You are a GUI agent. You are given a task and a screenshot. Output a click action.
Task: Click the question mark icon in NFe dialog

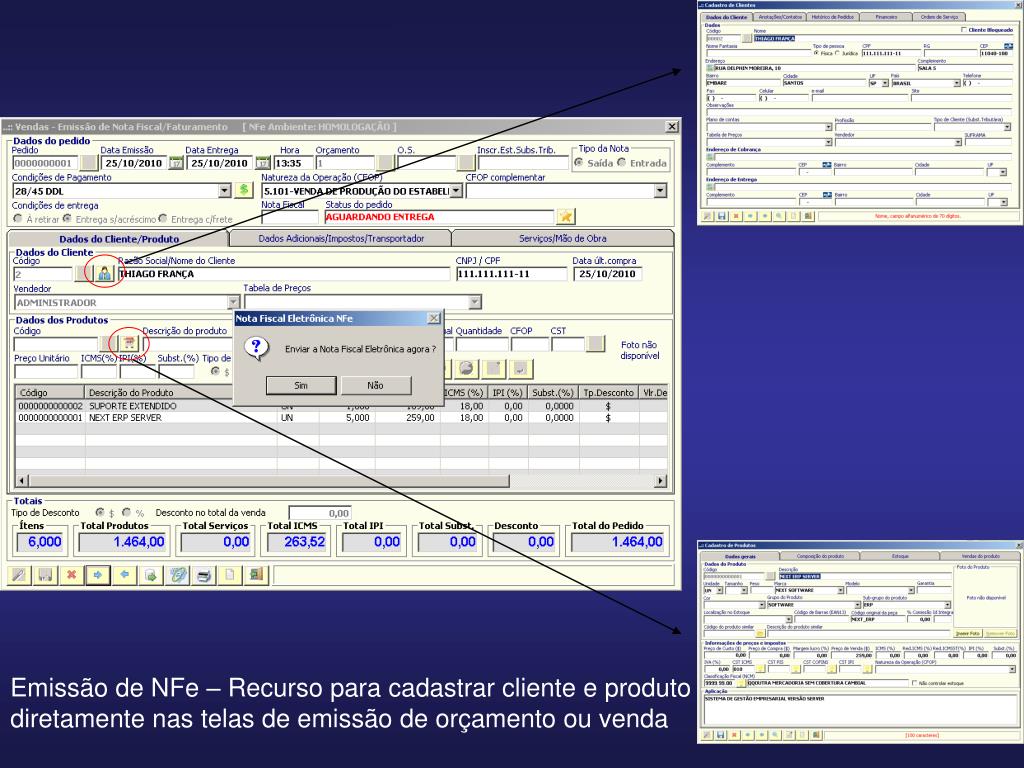(256, 347)
